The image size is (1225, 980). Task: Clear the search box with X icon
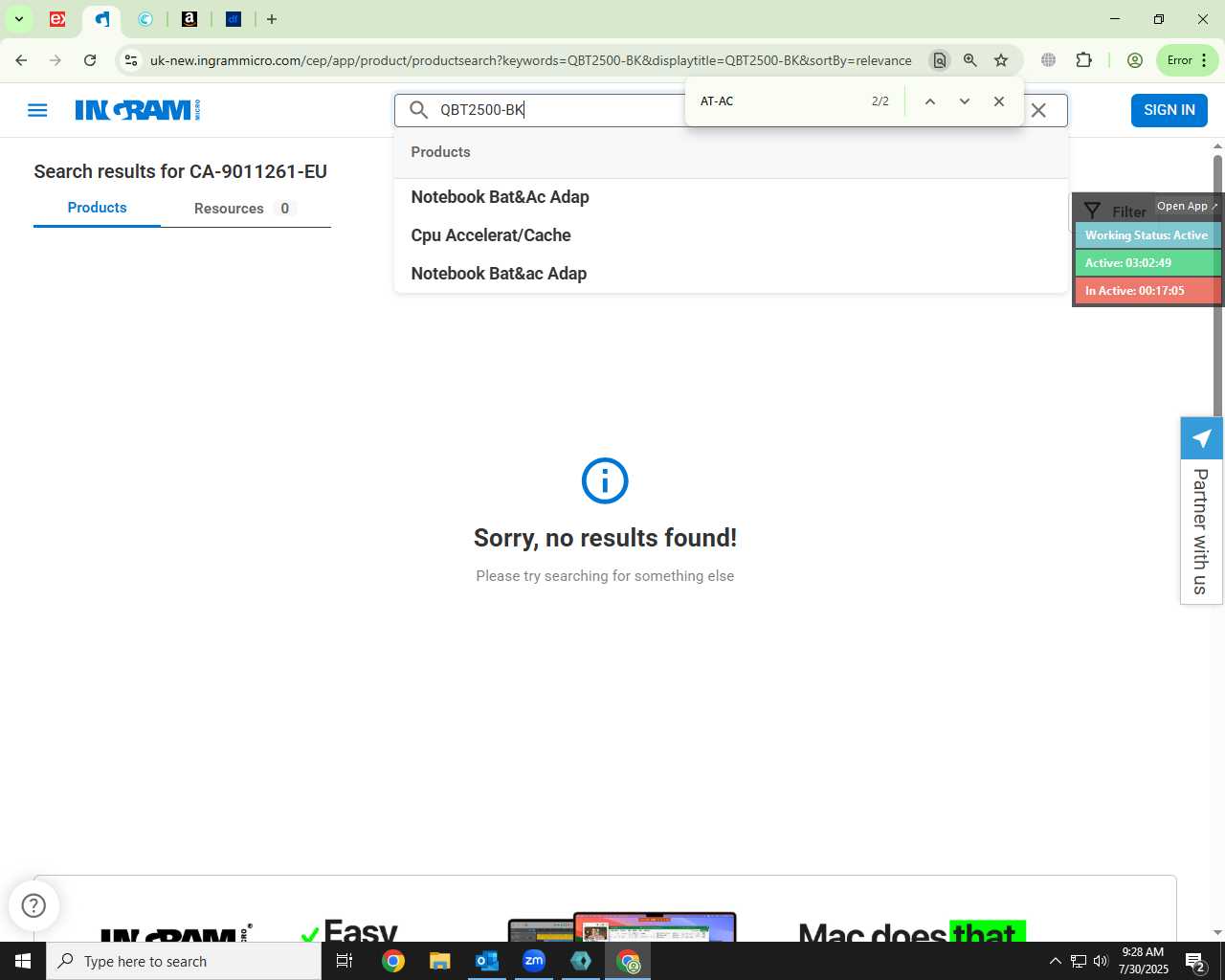coord(1038,110)
